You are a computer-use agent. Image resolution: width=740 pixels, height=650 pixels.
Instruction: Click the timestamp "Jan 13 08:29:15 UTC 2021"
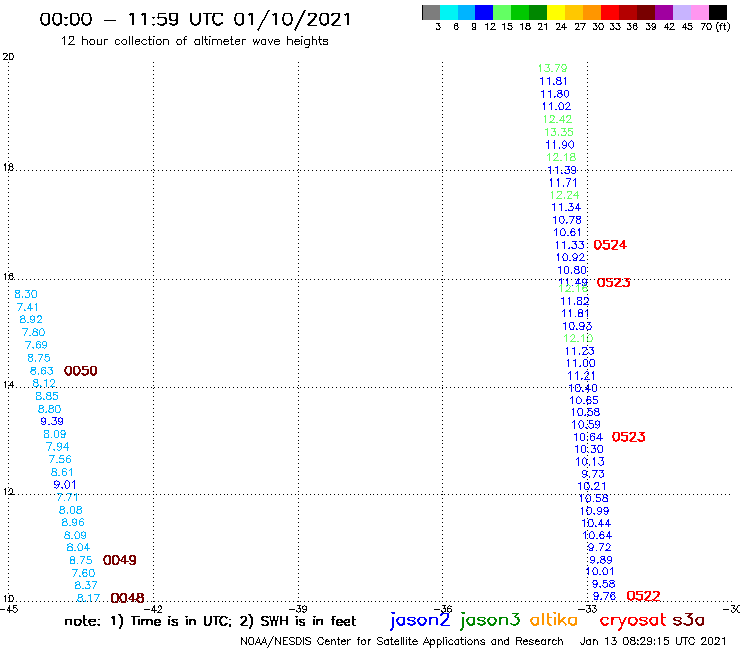pos(653,641)
